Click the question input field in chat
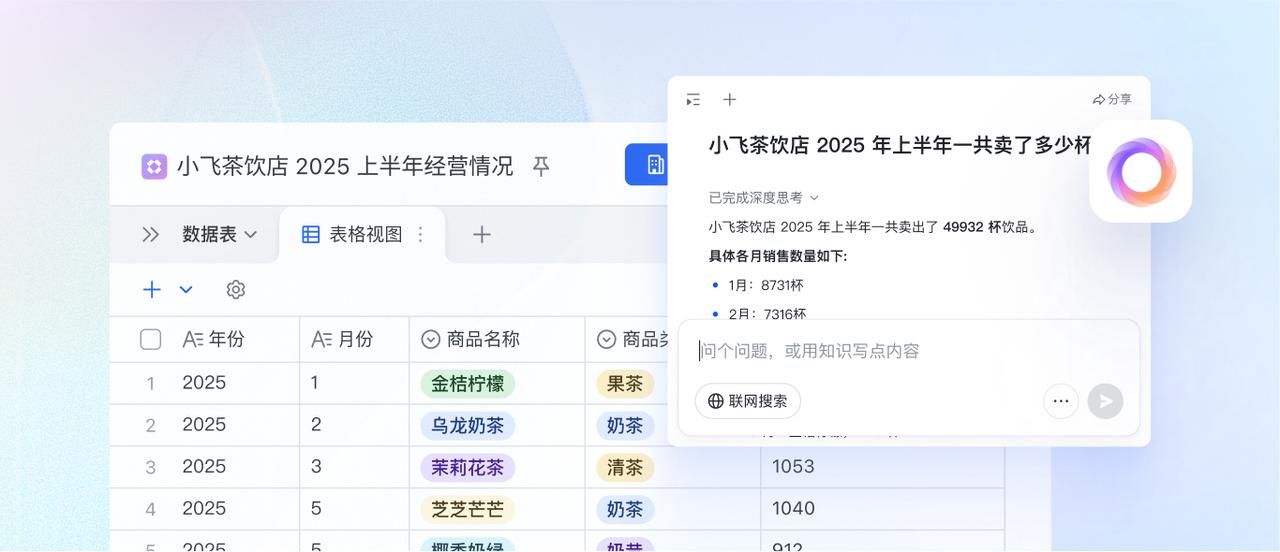This screenshot has height=552, width=1280. click(x=900, y=351)
